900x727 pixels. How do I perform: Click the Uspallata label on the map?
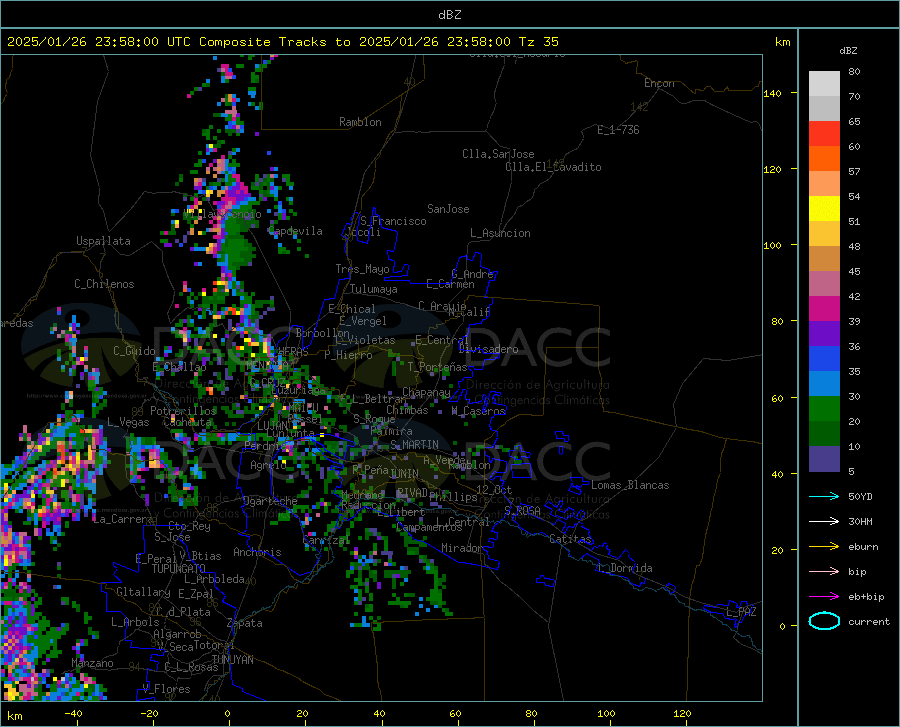[103, 241]
